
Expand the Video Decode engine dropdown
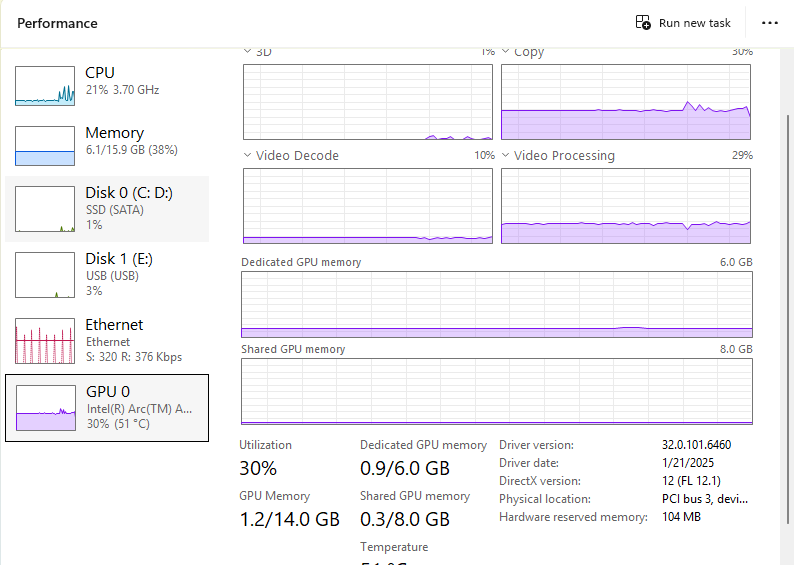248,155
